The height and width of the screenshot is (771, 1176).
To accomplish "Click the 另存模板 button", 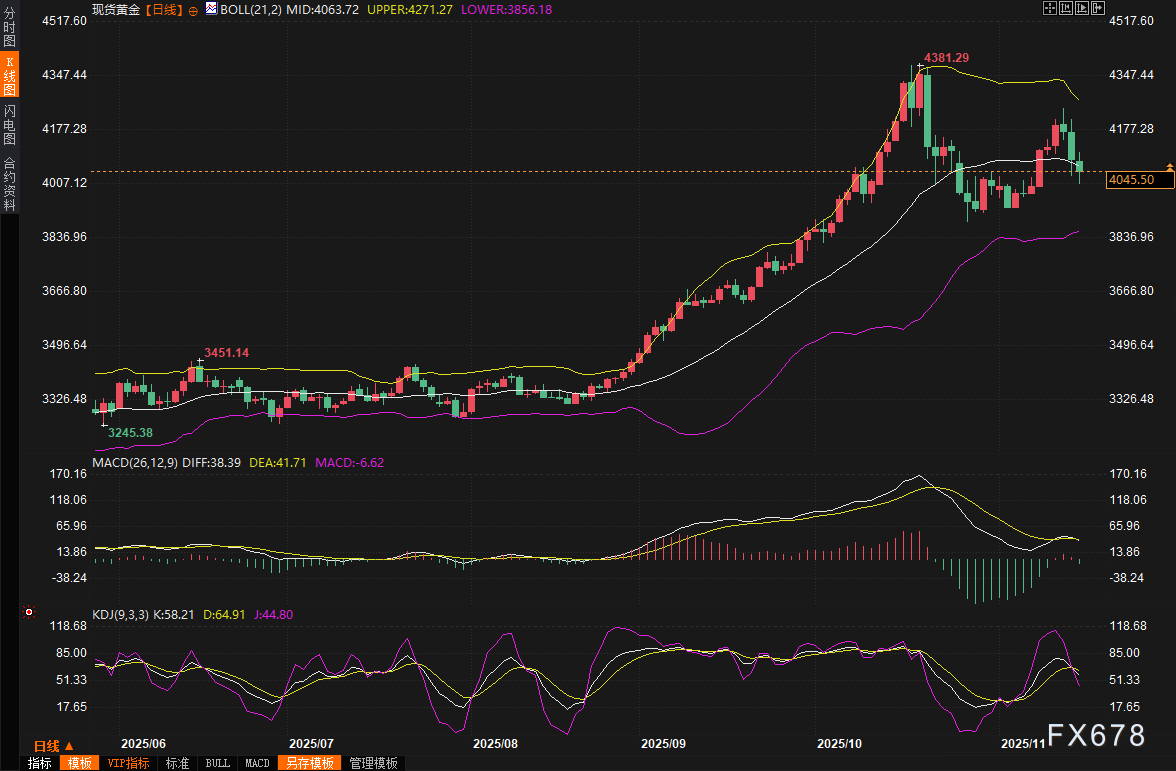I will pyautogui.click(x=308, y=763).
